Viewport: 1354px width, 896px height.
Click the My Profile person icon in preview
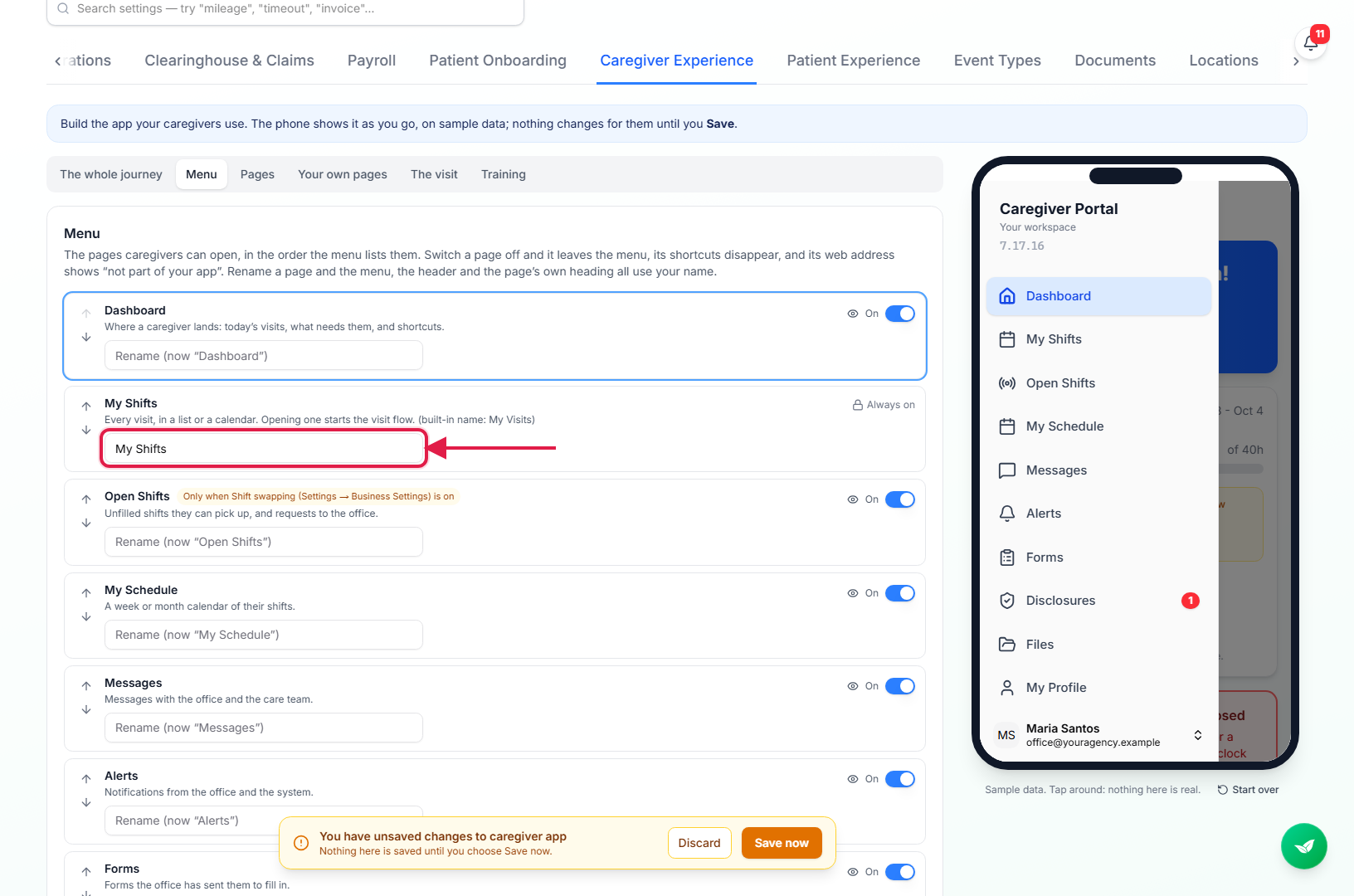pyautogui.click(x=1007, y=688)
